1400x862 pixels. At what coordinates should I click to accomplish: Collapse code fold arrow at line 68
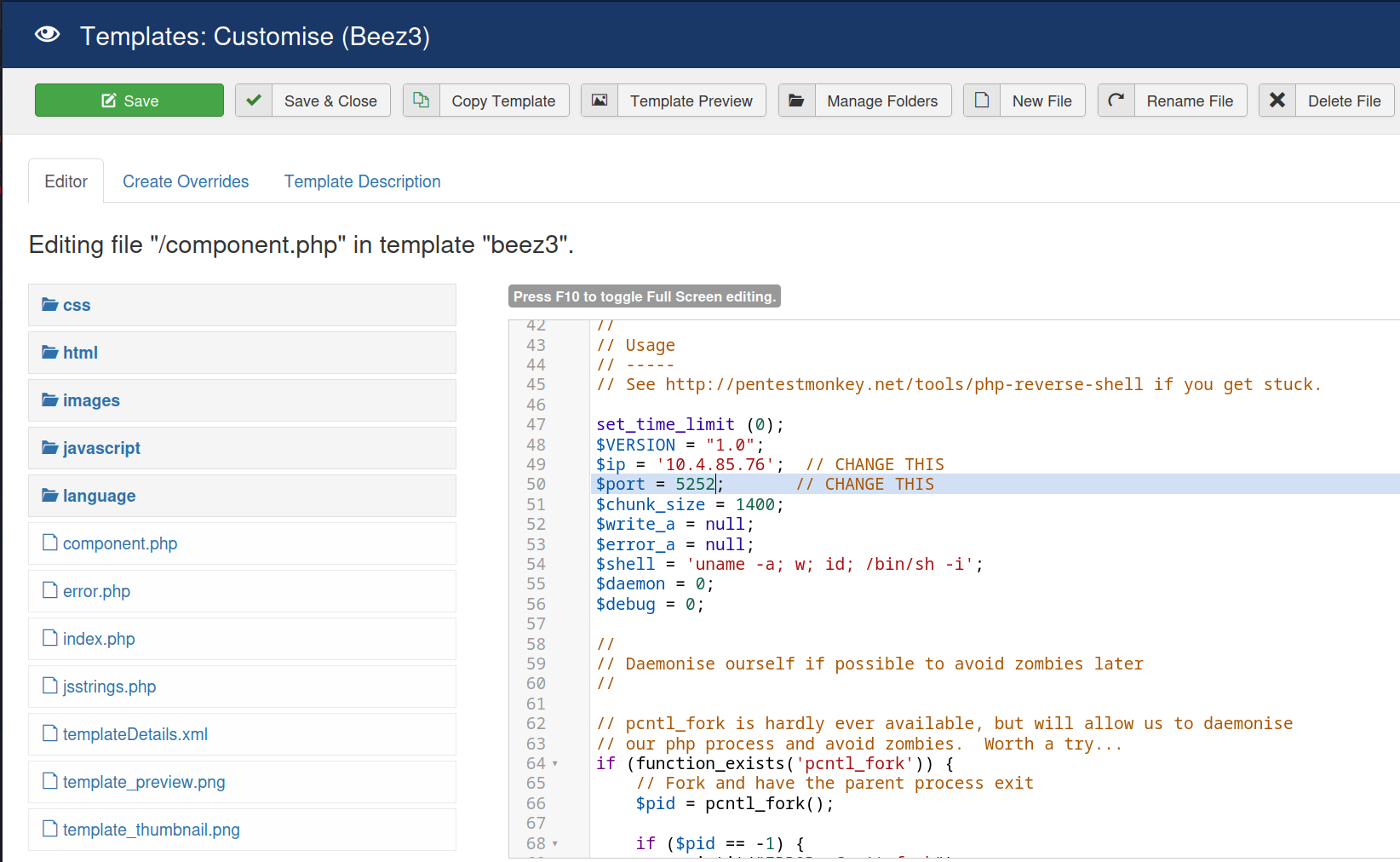[555, 844]
